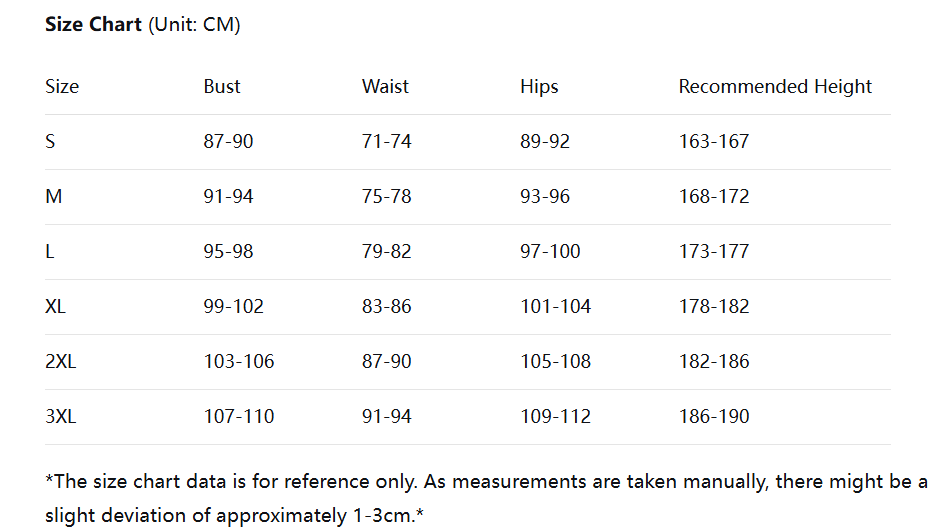Screen dimensions: 947x531
Task: Click the "Size Chart" heading
Action: 93,24
